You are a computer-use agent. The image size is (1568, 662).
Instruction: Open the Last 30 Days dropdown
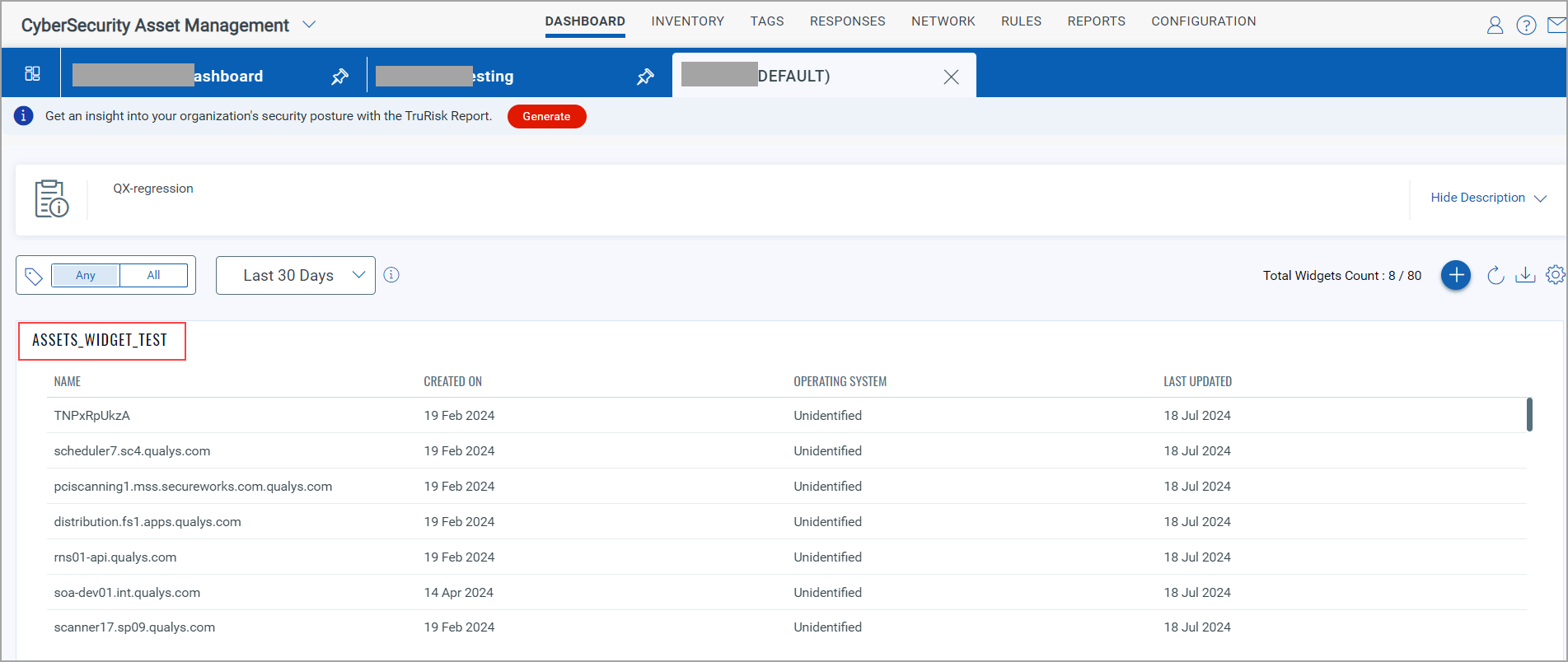click(x=296, y=275)
